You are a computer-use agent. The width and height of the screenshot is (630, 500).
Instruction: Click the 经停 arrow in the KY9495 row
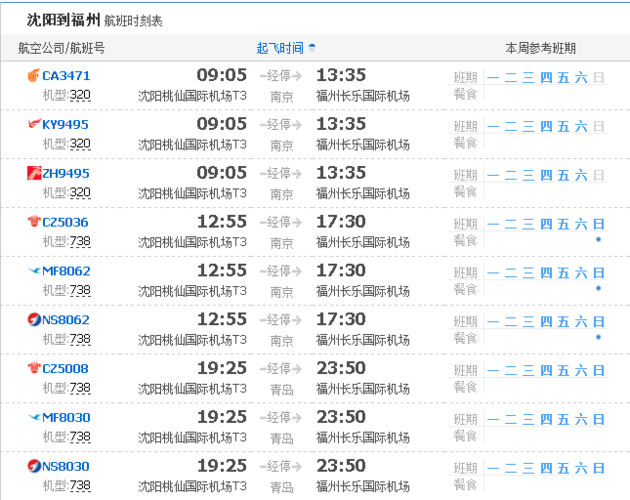[281, 125]
